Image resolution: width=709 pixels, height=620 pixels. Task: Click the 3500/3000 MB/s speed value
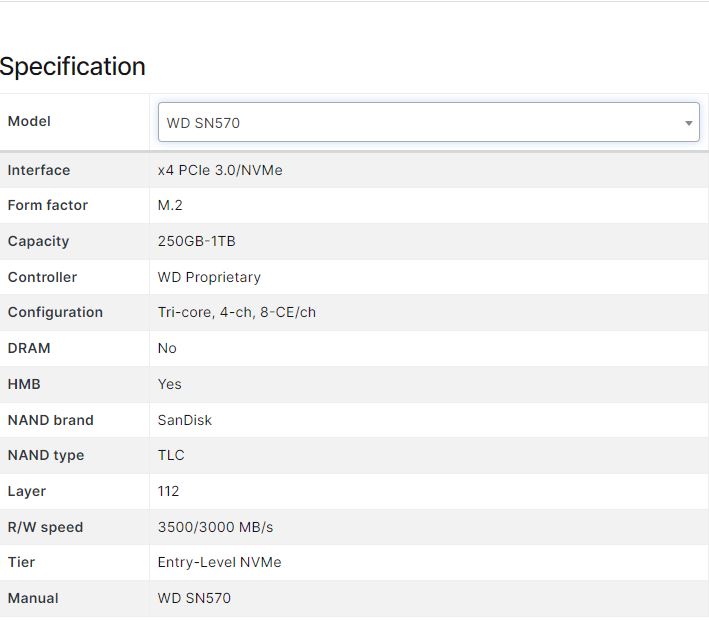(x=215, y=527)
